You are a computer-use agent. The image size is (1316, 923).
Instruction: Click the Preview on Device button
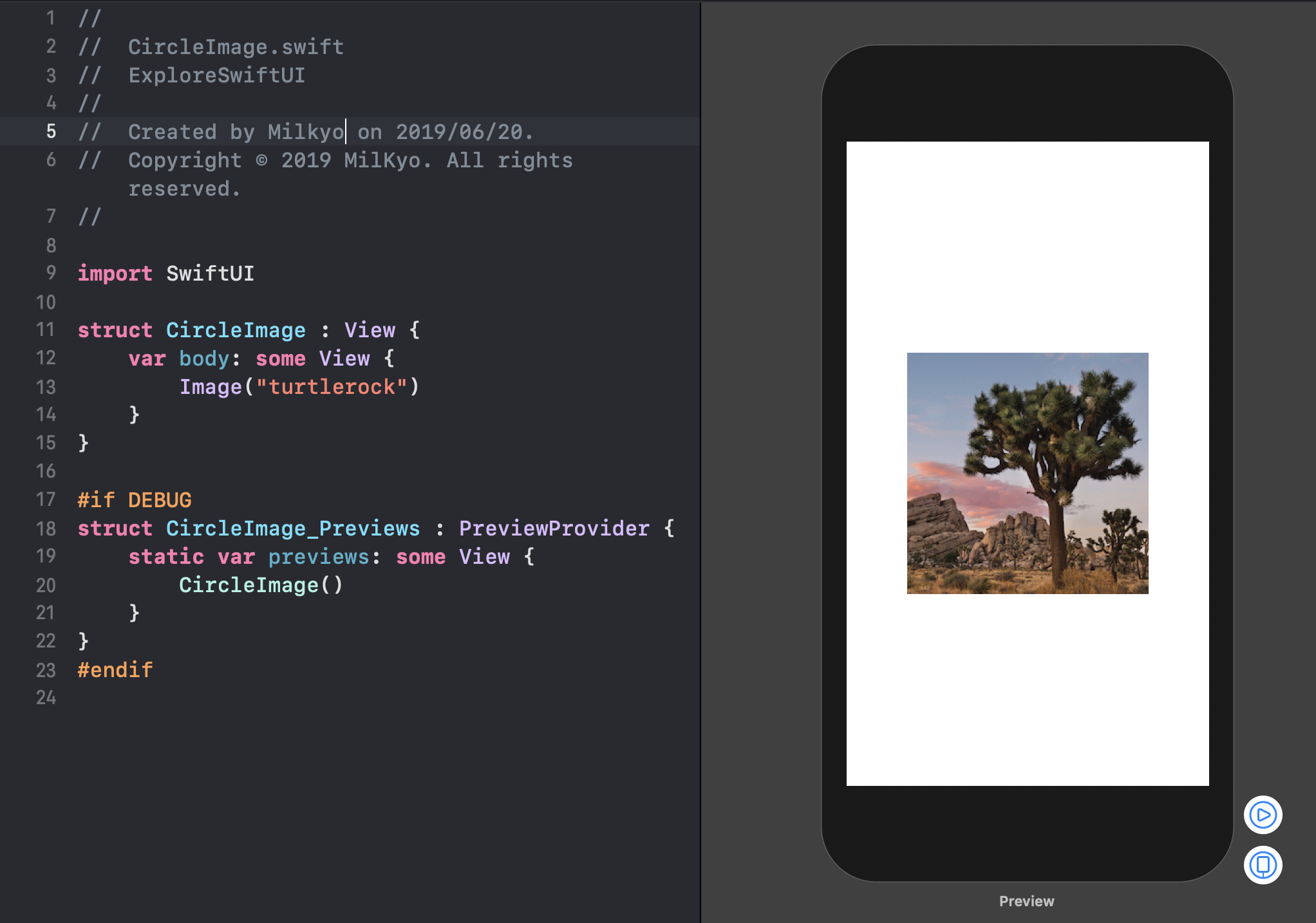point(1263,864)
